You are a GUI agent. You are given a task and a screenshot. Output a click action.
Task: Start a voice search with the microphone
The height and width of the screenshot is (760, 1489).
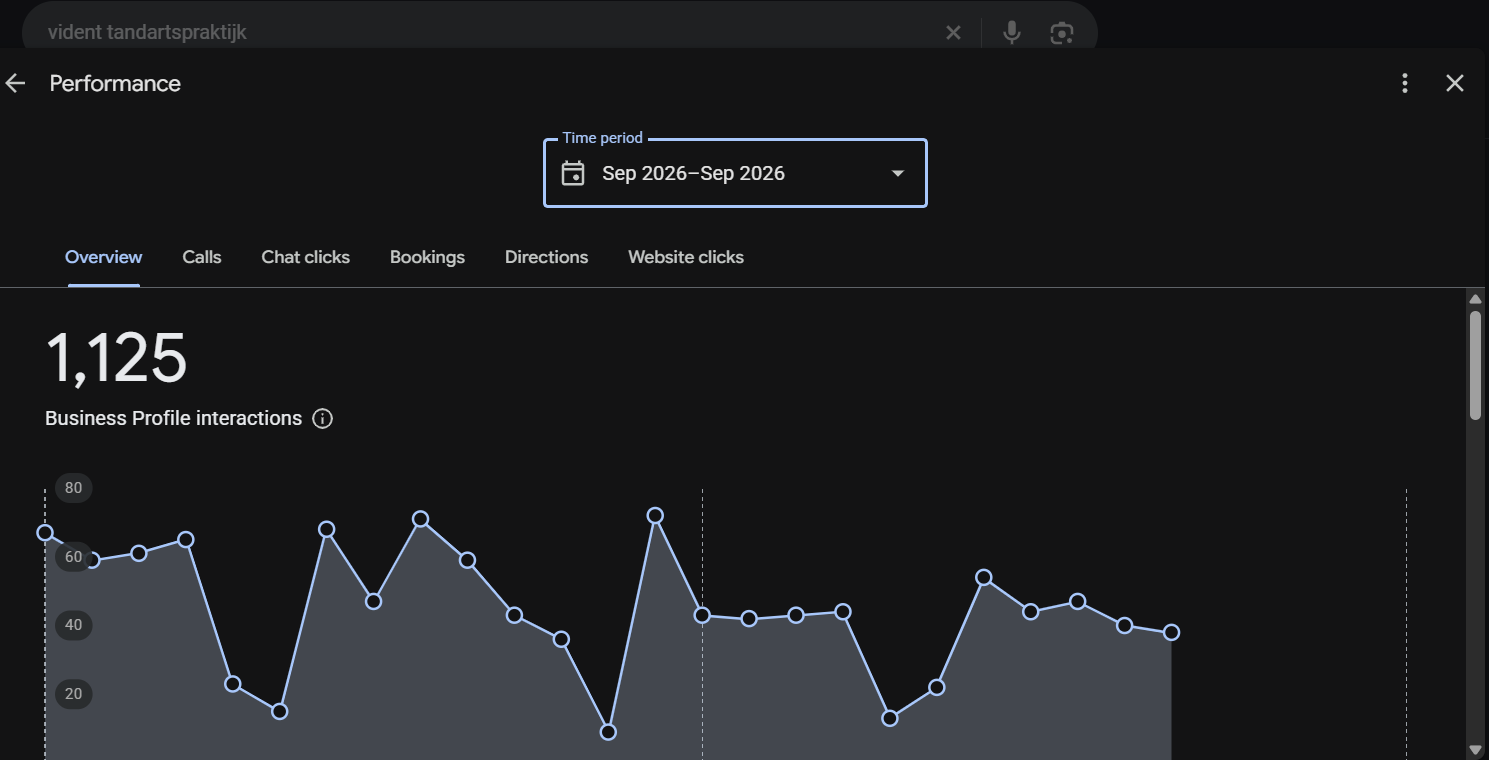click(x=1012, y=33)
